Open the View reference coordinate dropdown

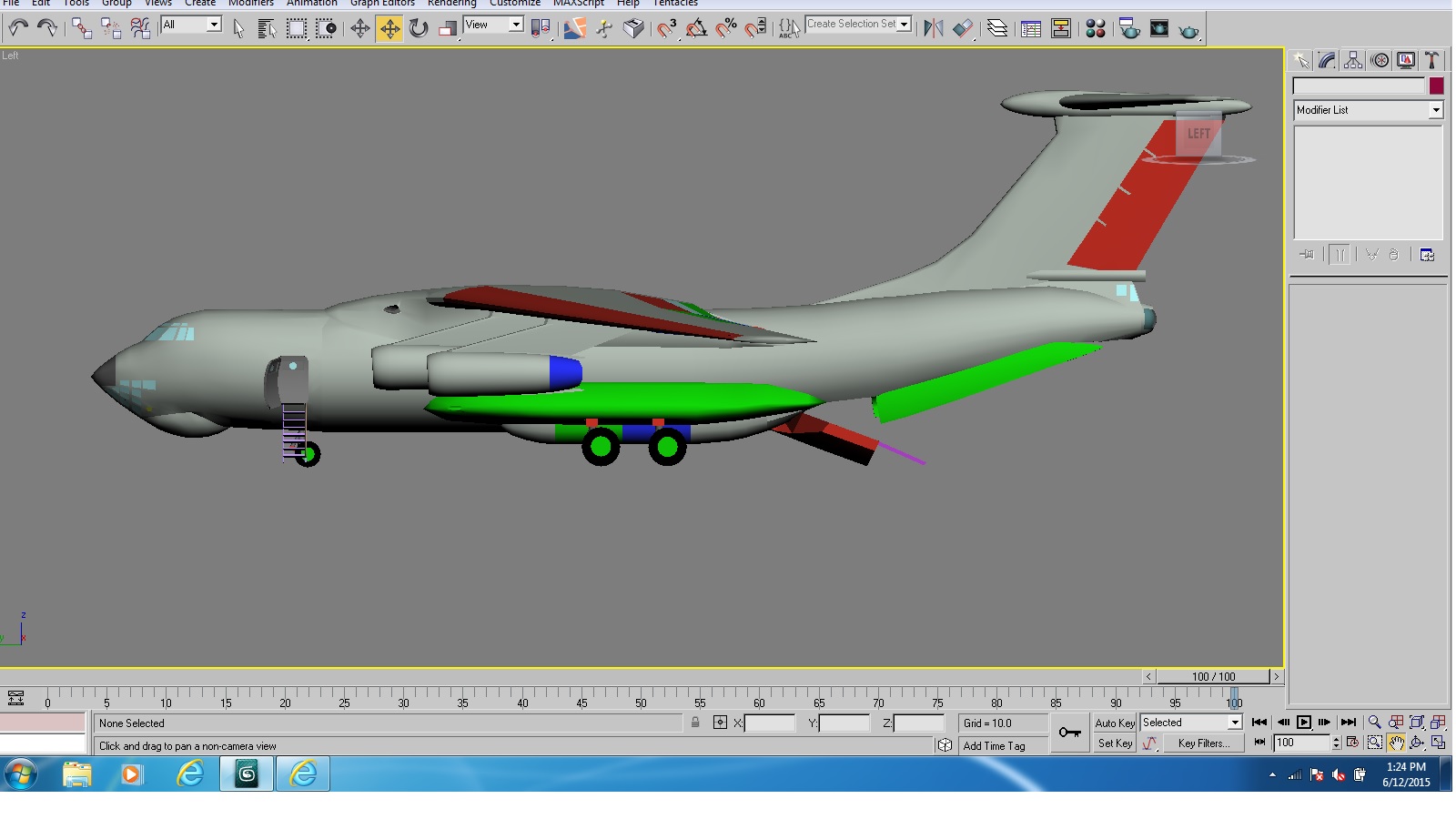coord(493,25)
